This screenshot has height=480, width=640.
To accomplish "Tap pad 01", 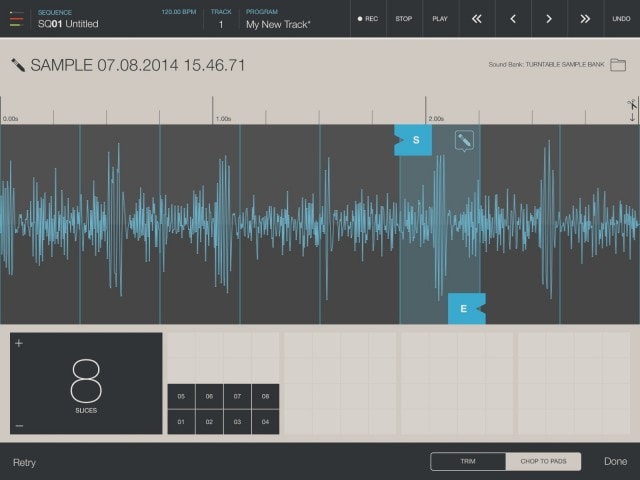I will [181, 422].
